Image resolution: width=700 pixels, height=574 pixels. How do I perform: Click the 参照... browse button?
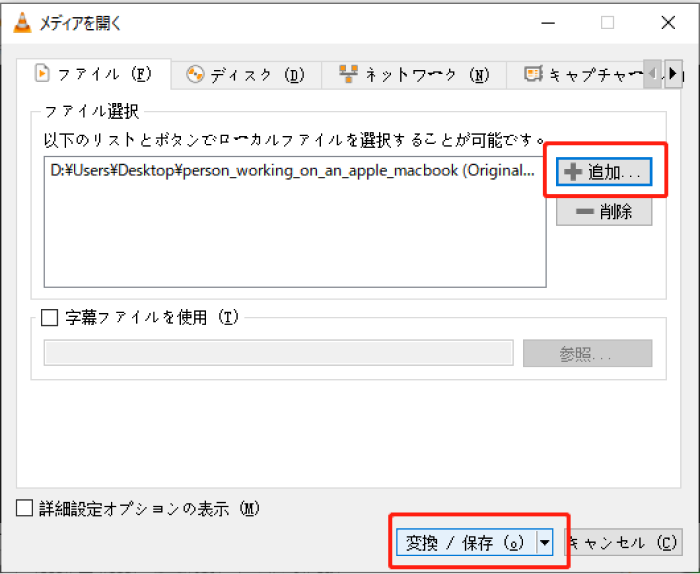pos(588,354)
